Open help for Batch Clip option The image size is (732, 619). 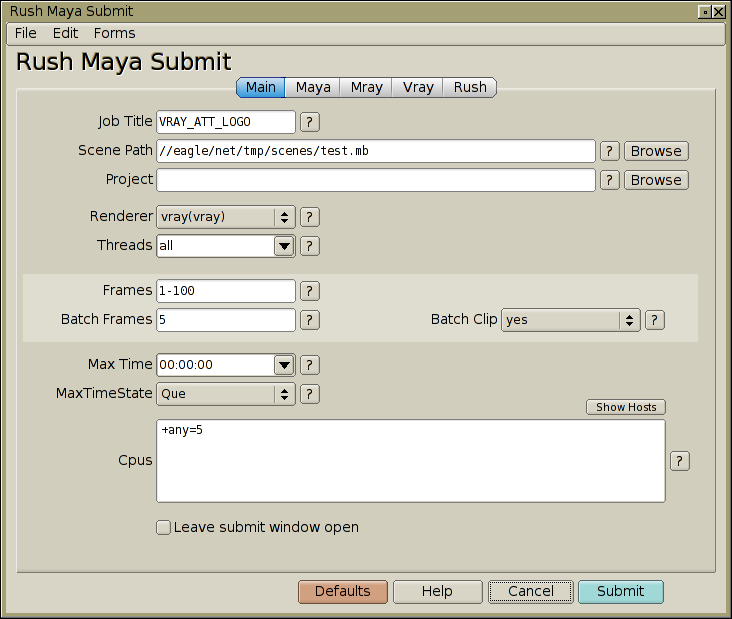pyautogui.click(x=655, y=320)
